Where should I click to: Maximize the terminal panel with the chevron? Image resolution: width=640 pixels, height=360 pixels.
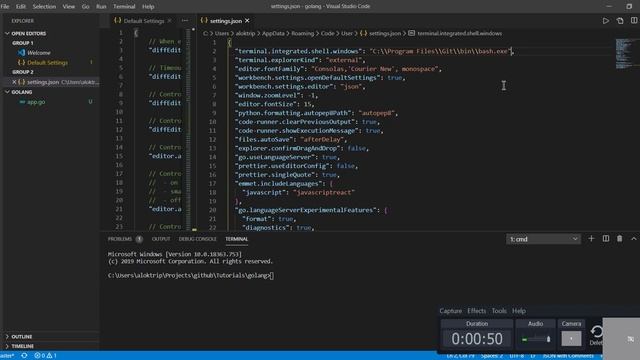pos(634,239)
